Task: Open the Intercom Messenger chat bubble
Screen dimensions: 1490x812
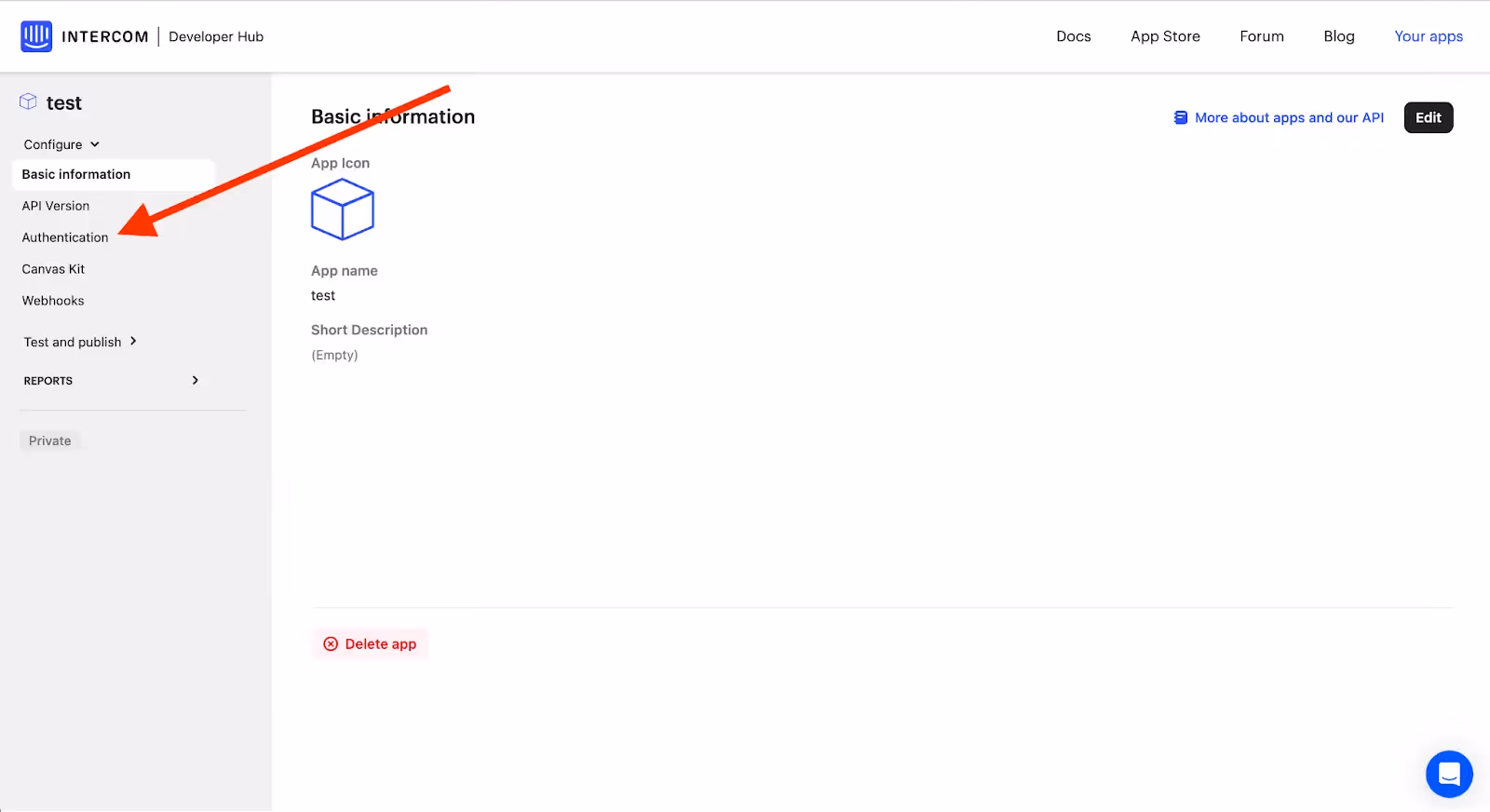Action: pyautogui.click(x=1449, y=774)
